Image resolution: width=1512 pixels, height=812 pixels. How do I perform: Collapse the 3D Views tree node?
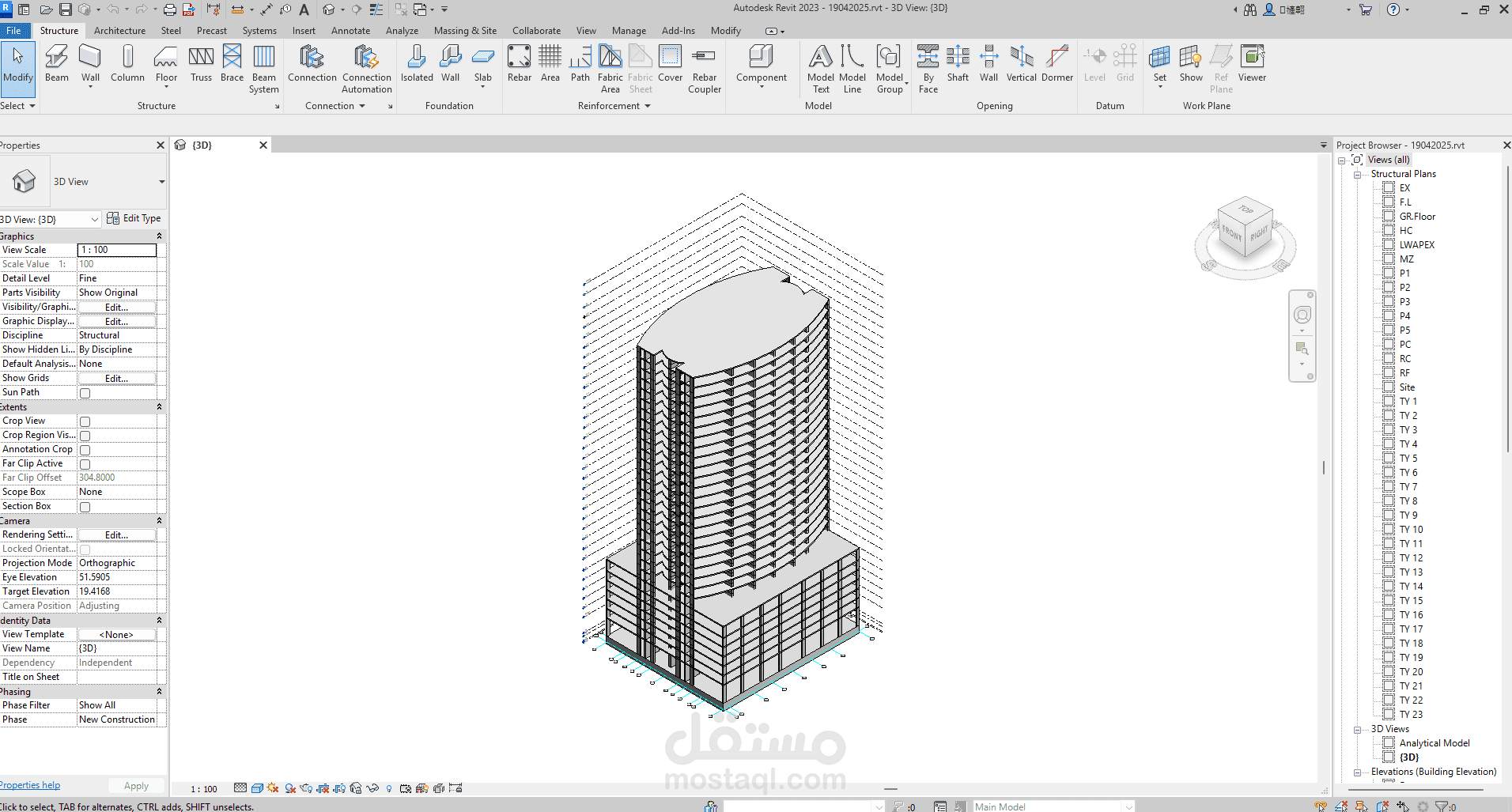coord(1357,730)
